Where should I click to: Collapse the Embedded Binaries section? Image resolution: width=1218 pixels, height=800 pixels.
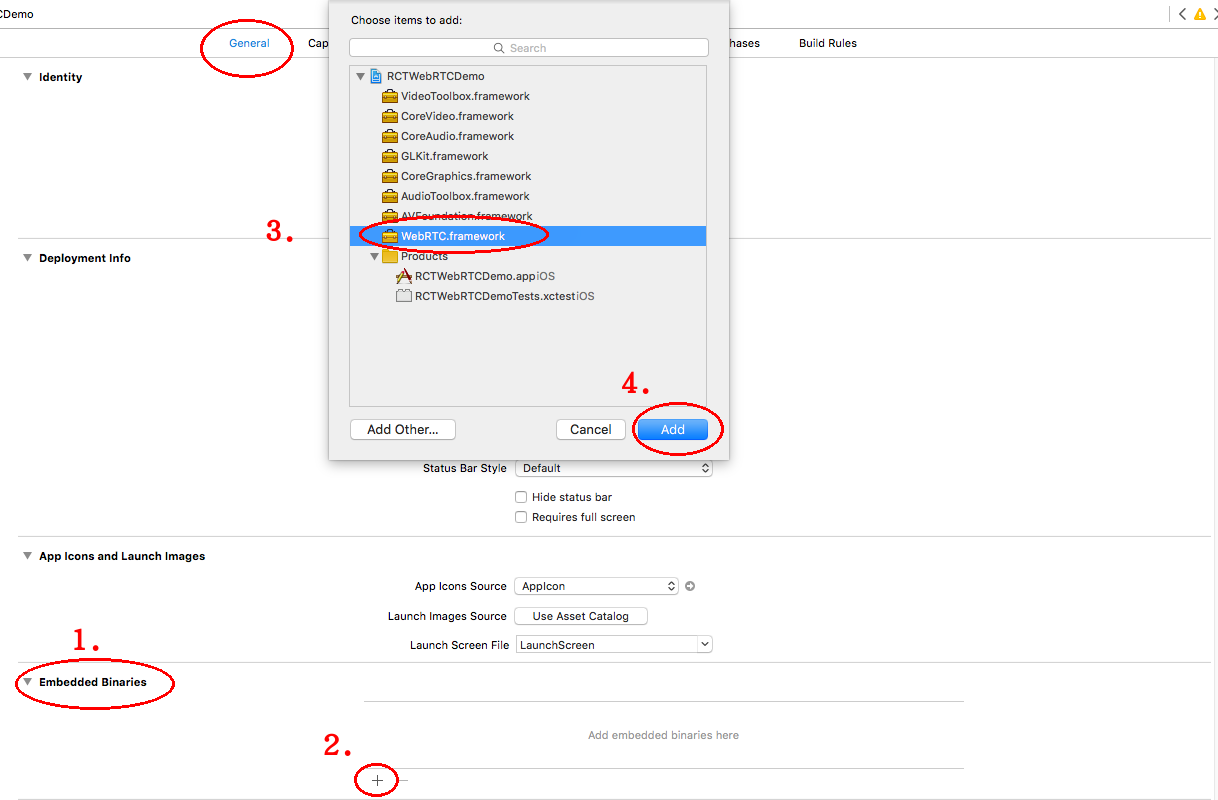(28, 682)
